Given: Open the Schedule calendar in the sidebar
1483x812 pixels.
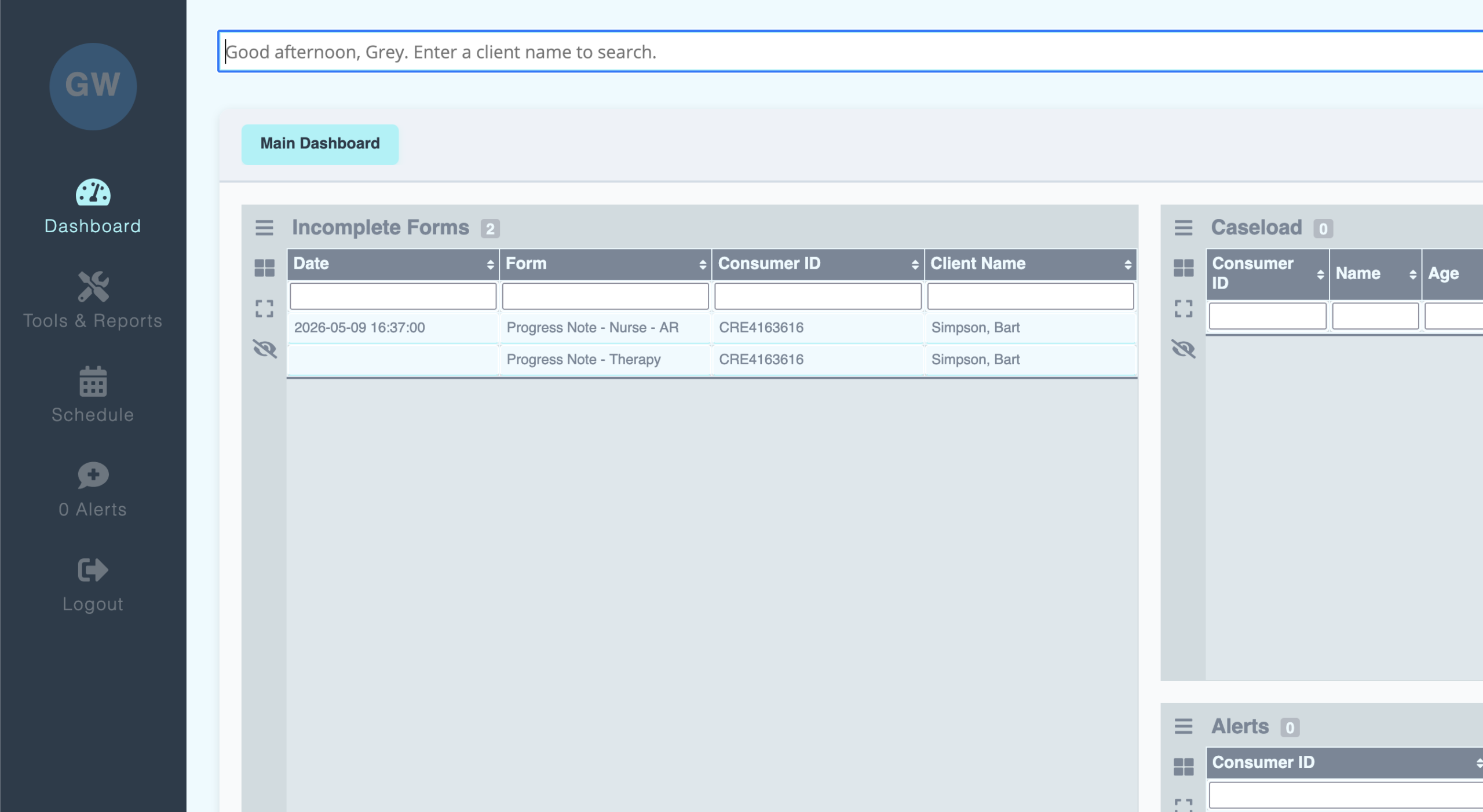Looking at the screenshot, I should pyautogui.click(x=93, y=396).
